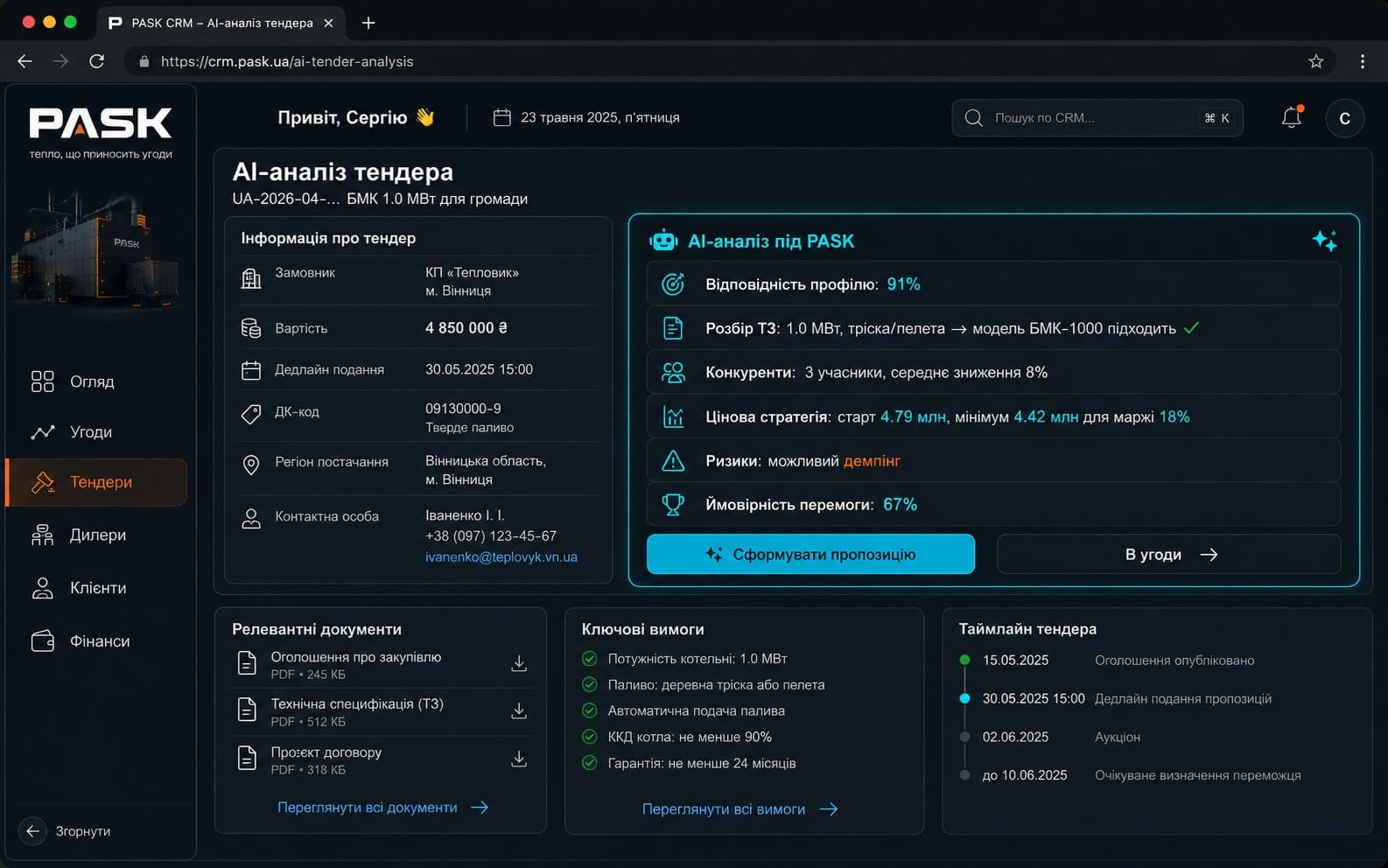Screen dimensions: 1388x868
Task: Click the document icon beside Розбір ТЗ
Action: coord(673,328)
